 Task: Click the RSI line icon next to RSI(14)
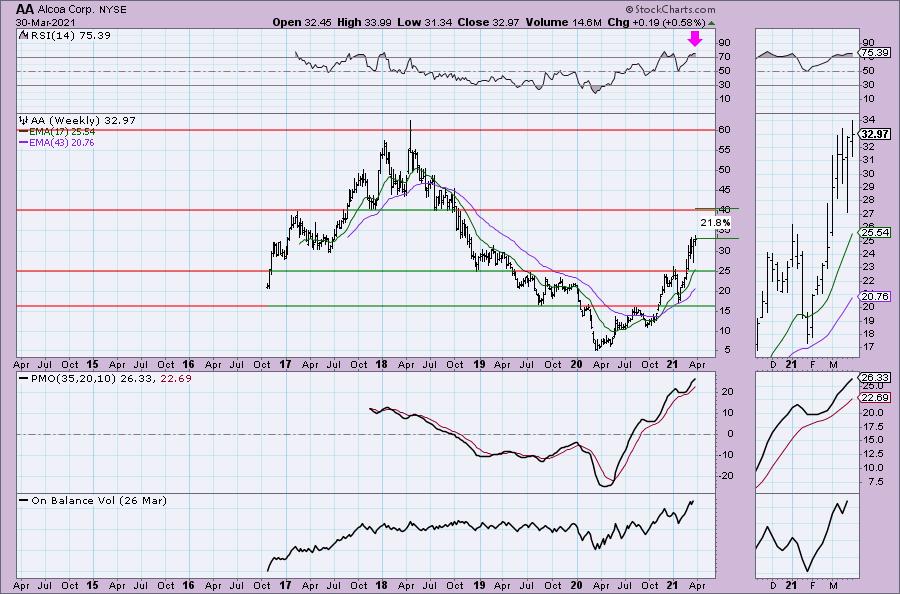point(24,35)
